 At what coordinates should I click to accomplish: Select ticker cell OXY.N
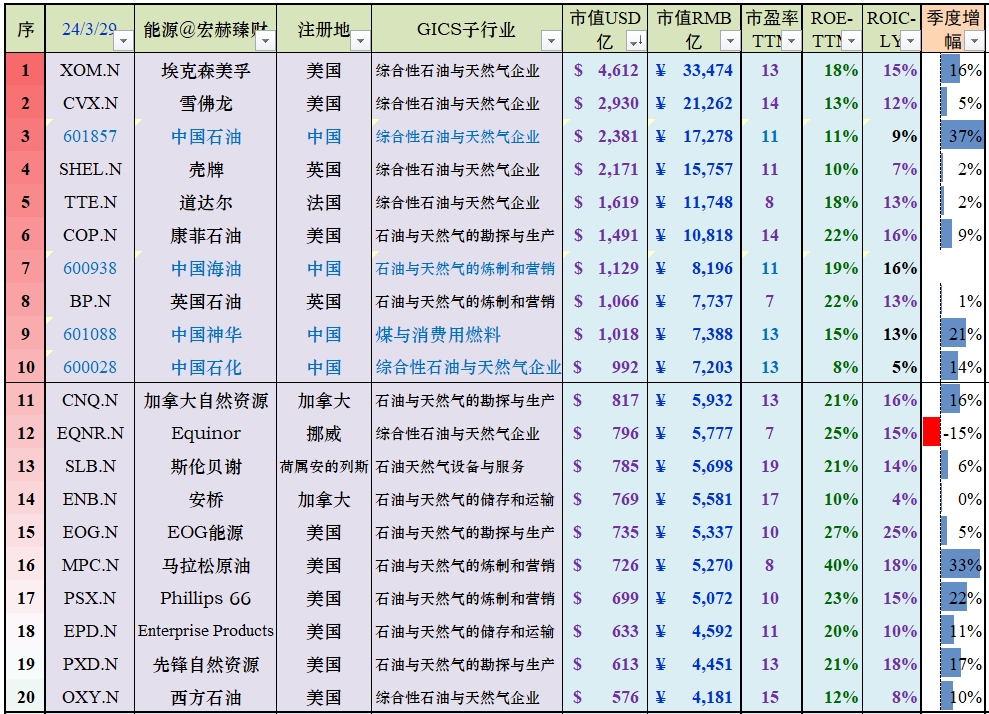pos(90,697)
